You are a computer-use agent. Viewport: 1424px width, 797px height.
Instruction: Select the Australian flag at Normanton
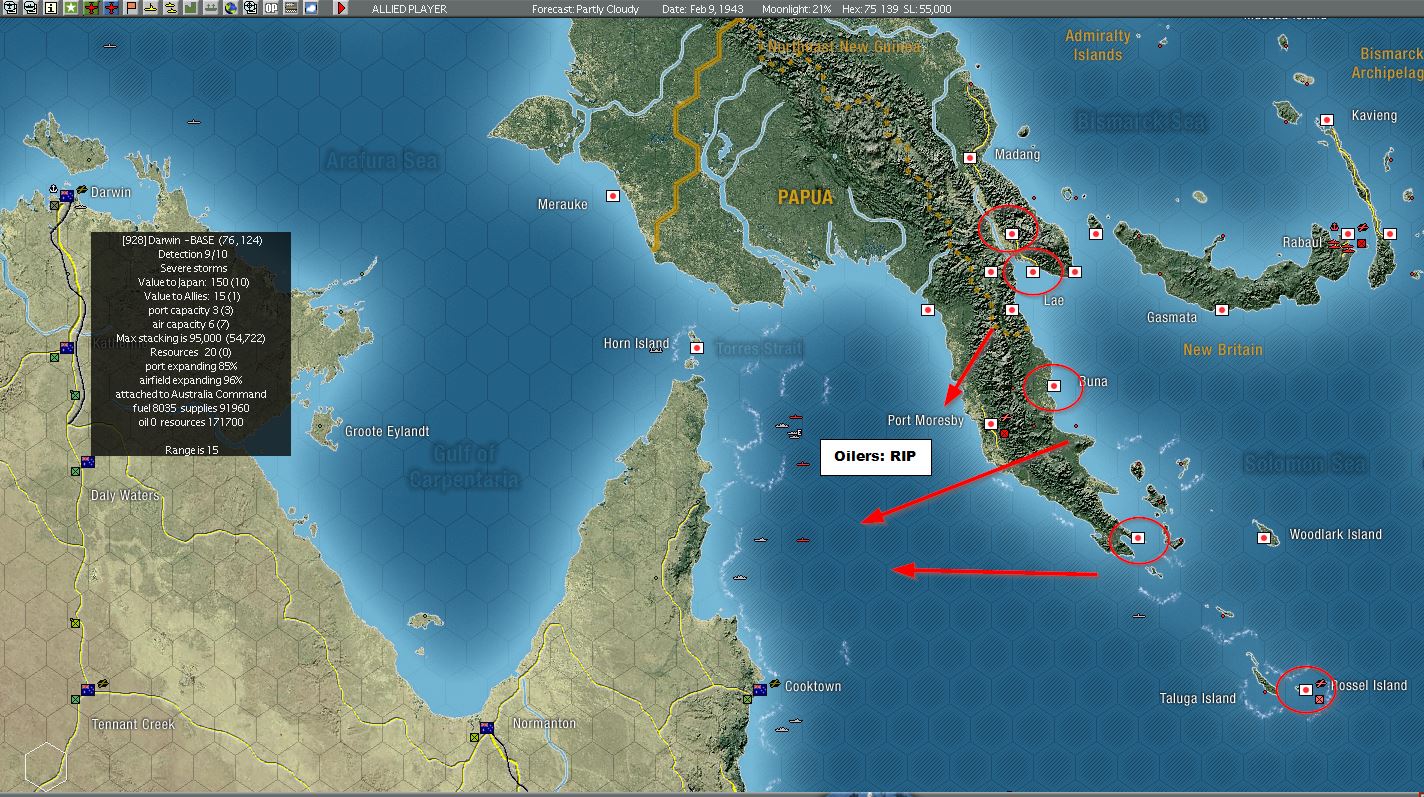click(487, 728)
